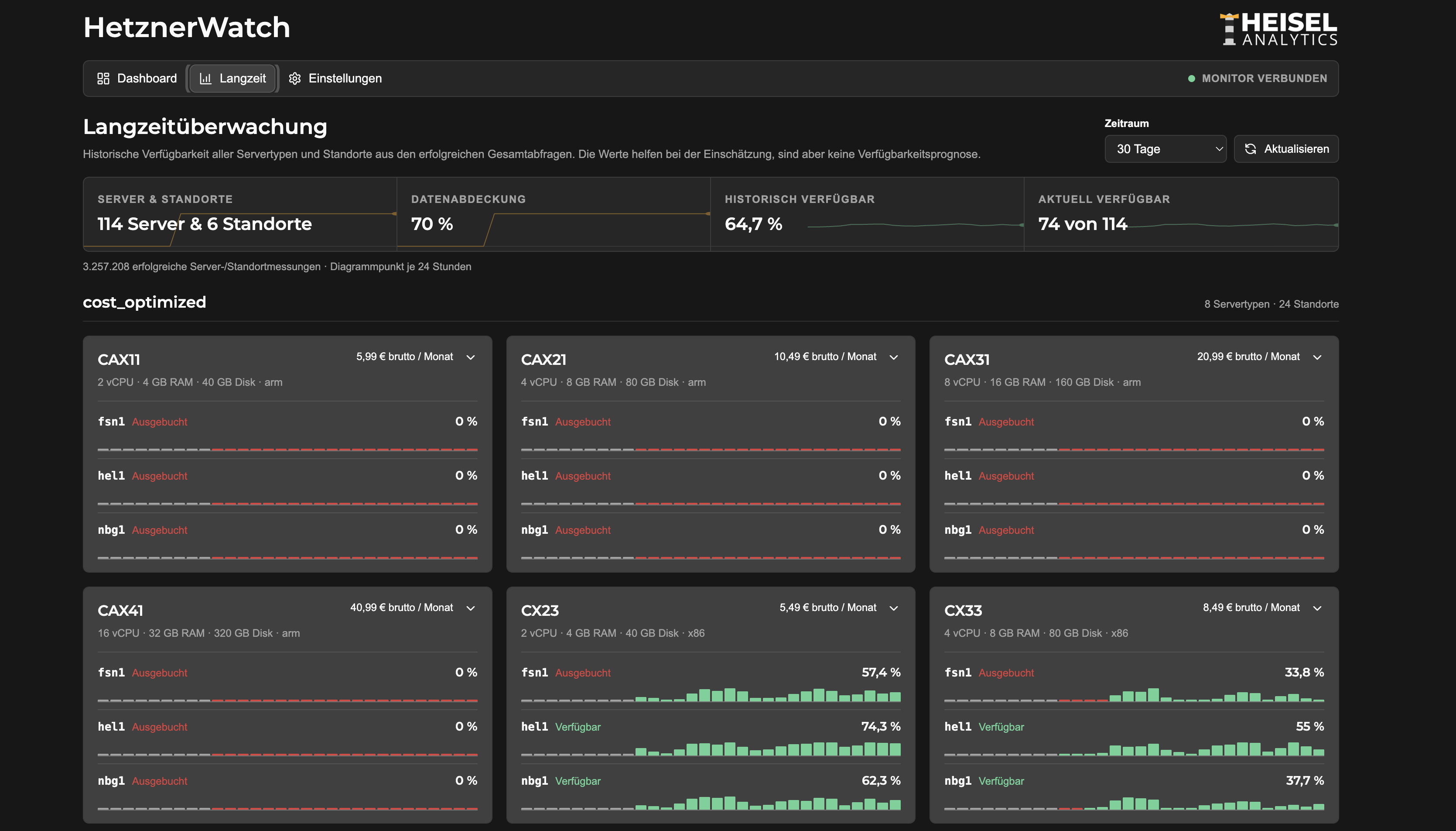Click the 3.257.208 erfolgreiche measurements text
The width and height of the screenshot is (1456, 831).
click(277, 267)
